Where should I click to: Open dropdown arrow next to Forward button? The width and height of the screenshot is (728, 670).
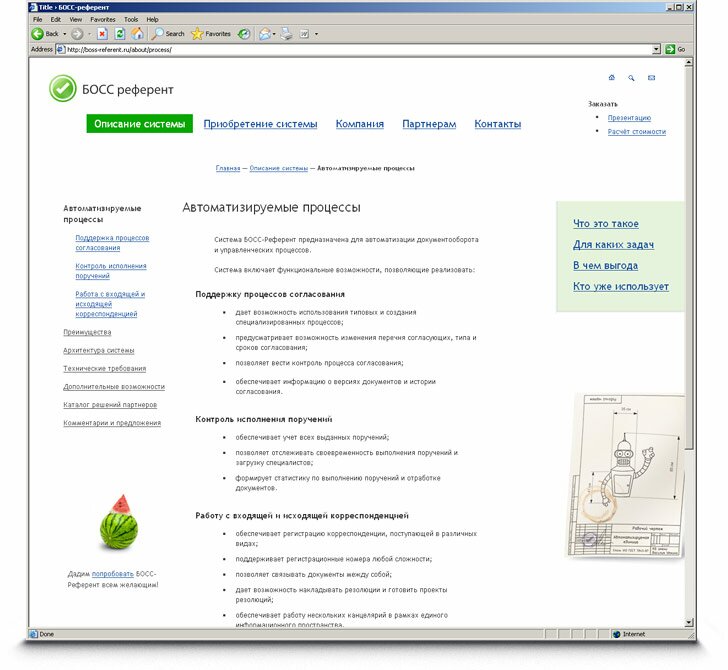click(89, 34)
